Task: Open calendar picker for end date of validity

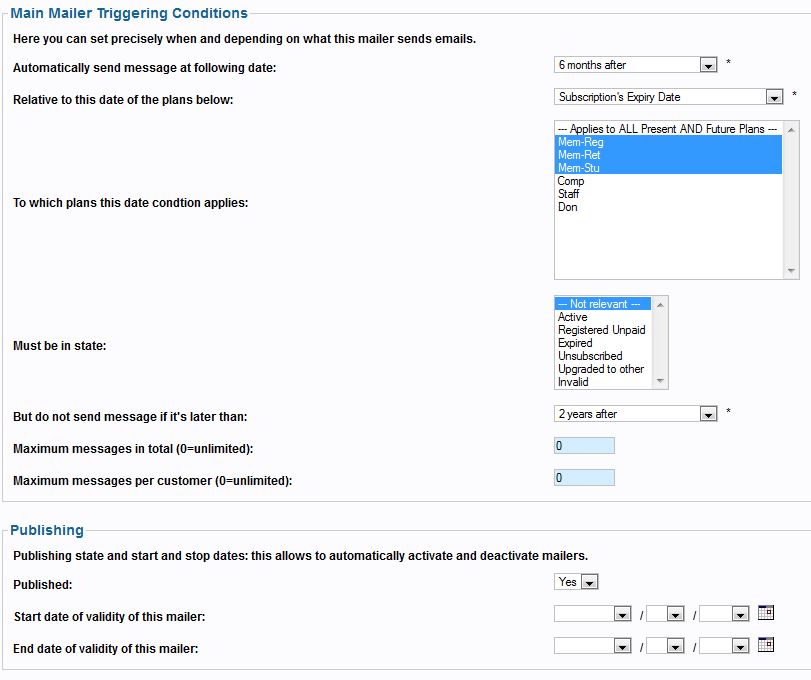Action: [765, 645]
